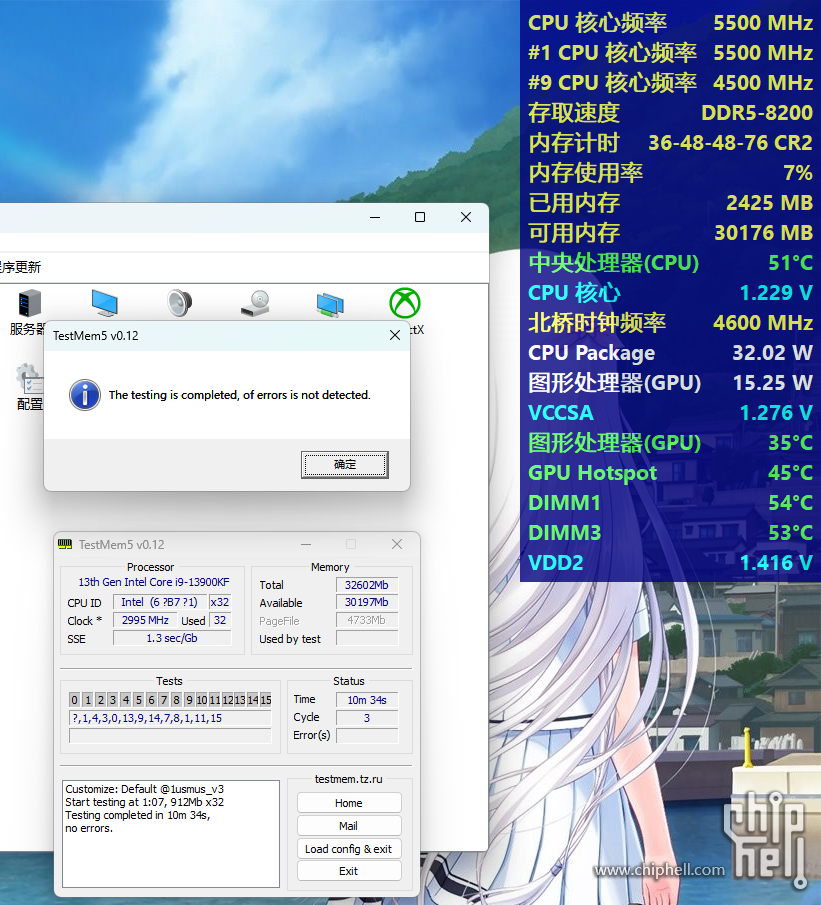The width and height of the screenshot is (821, 905).
Task: Click the GPU Hotspot 45°C reading
Action: [670, 473]
